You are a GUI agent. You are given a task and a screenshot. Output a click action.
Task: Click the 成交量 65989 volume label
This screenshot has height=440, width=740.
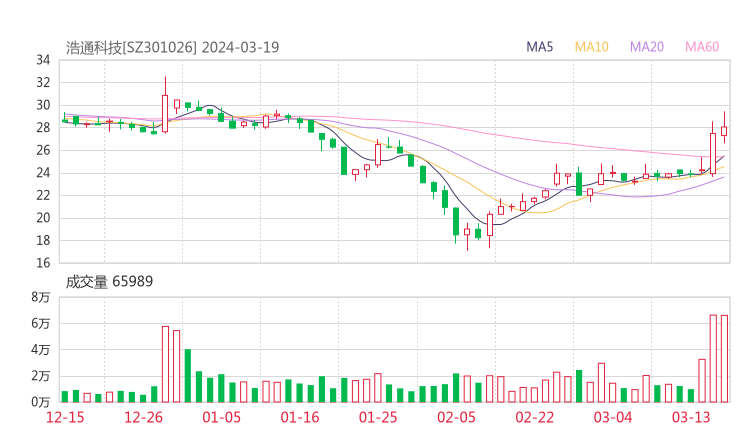click(109, 282)
